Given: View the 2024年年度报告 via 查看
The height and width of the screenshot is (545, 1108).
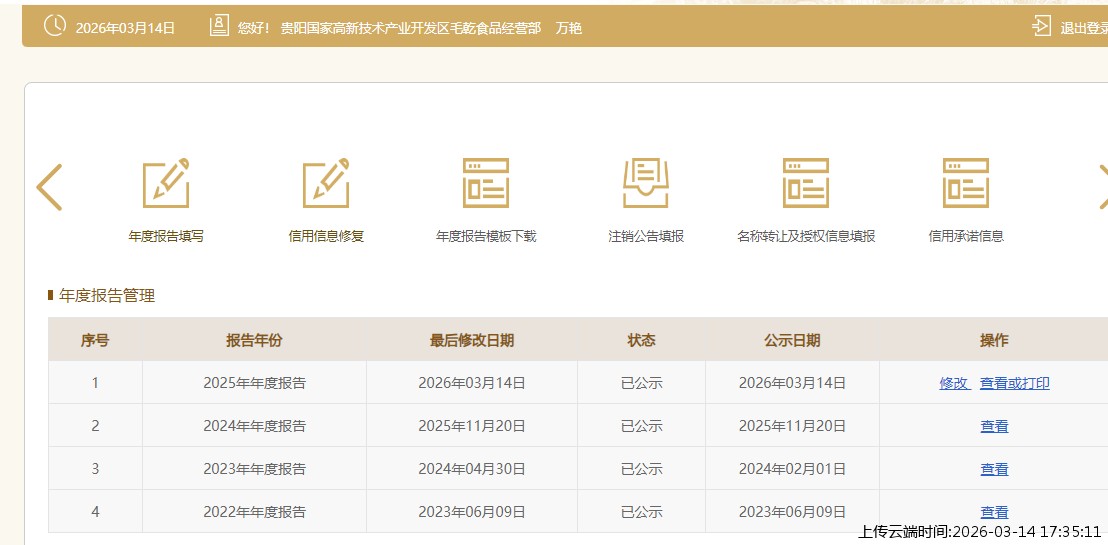Looking at the screenshot, I should (x=994, y=426).
